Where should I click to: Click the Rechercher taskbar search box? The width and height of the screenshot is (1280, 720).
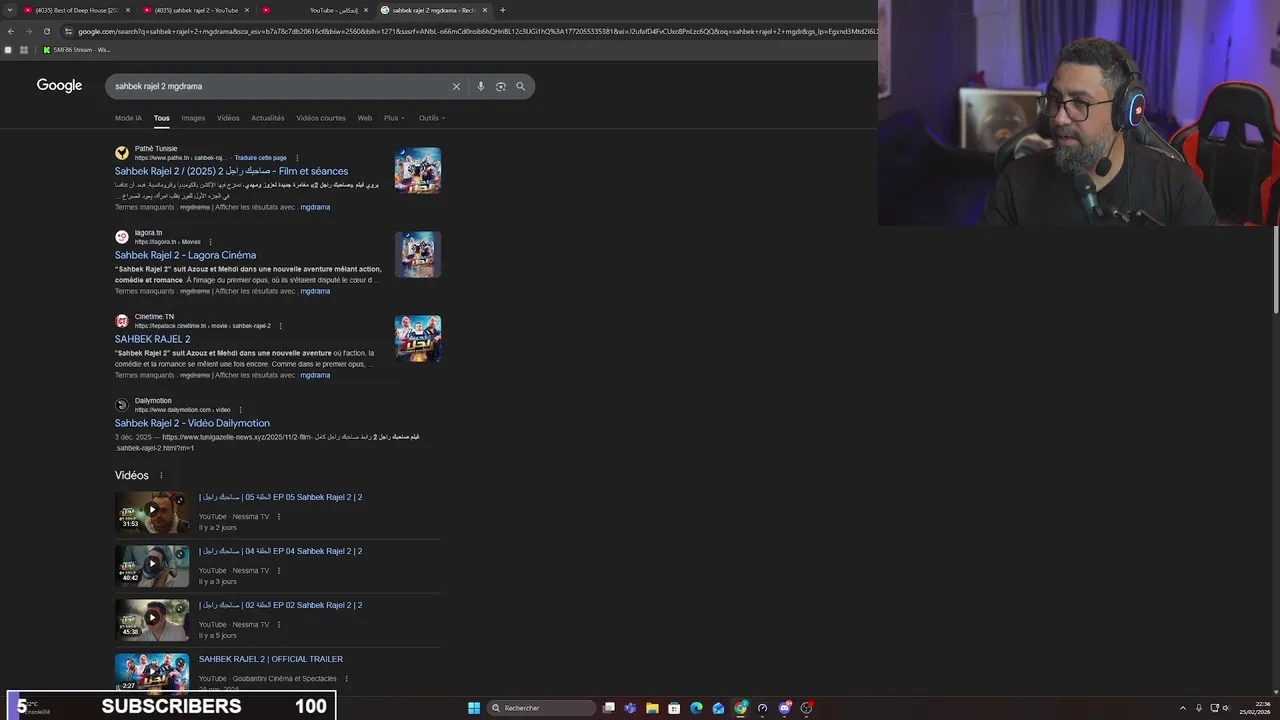pos(541,708)
